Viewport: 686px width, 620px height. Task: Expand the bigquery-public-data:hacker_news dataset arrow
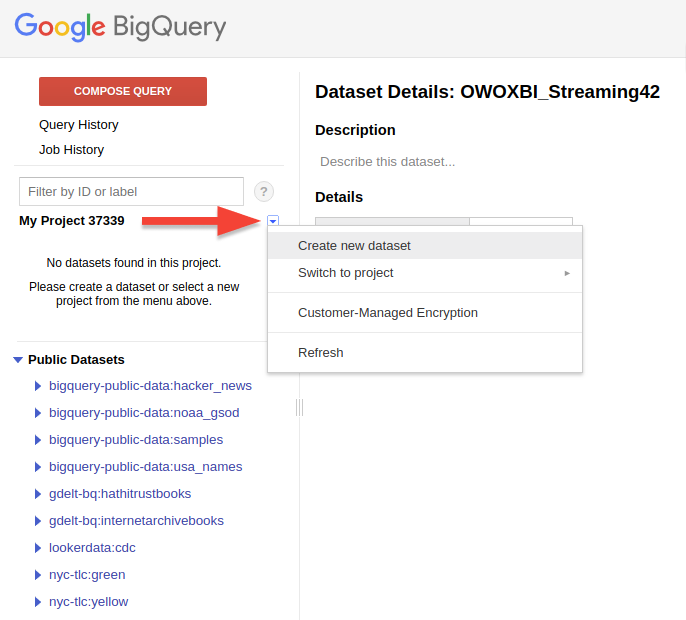tap(38, 386)
